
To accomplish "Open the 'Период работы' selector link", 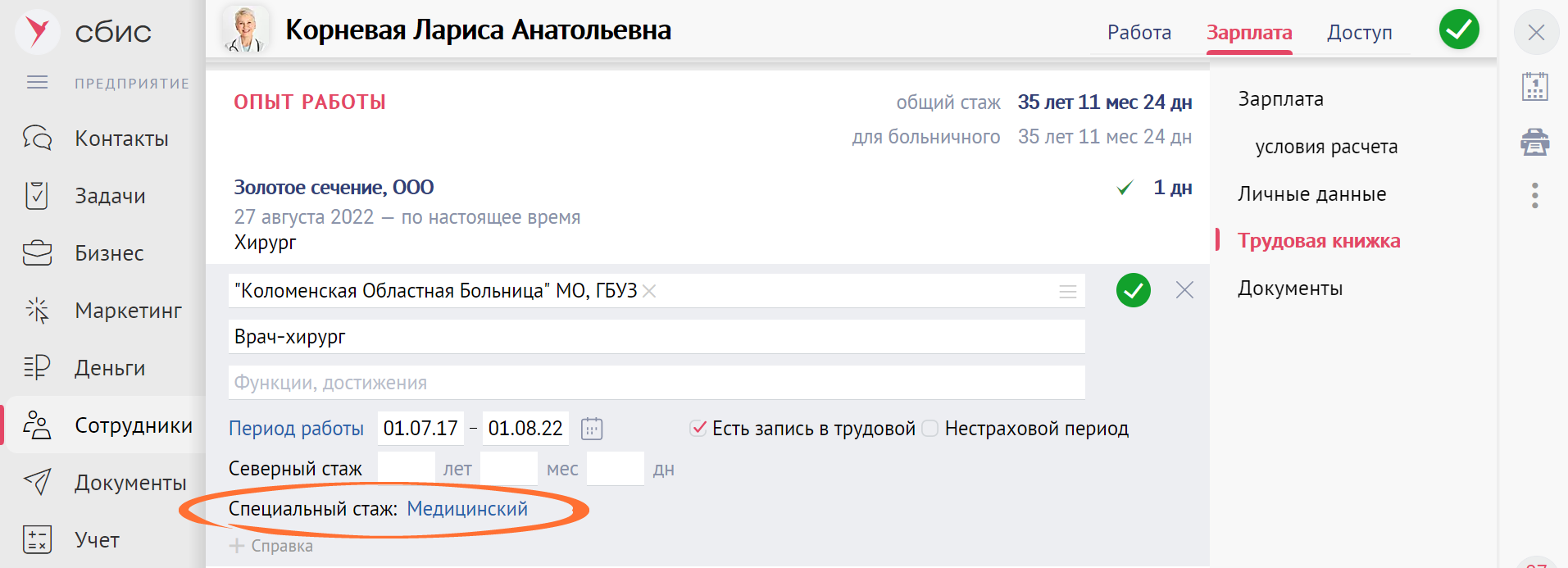I will pos(296,429).
